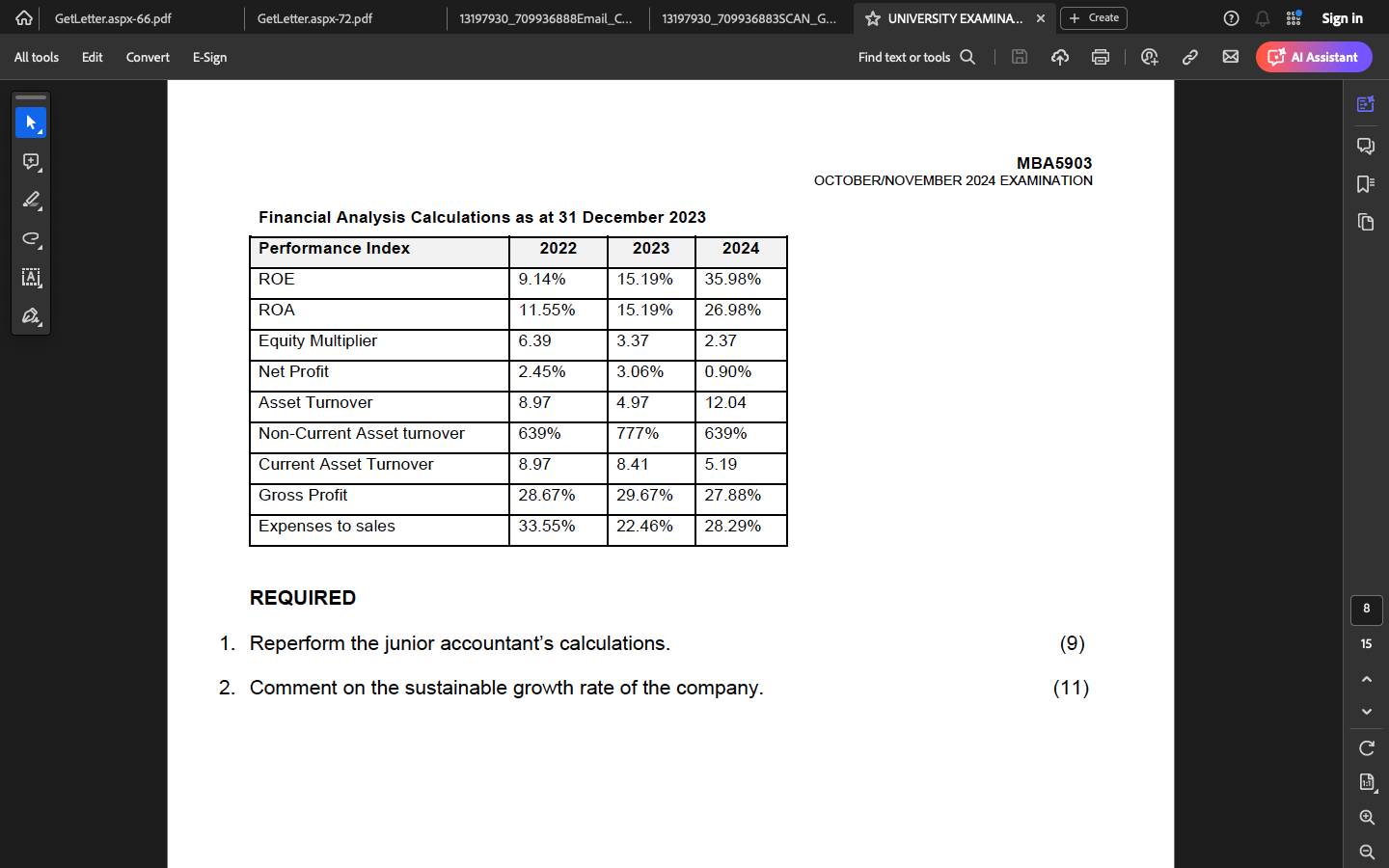Open the share with others icon
The height and width of the screenshot is (868, 1389).
tap(1149, 57)
